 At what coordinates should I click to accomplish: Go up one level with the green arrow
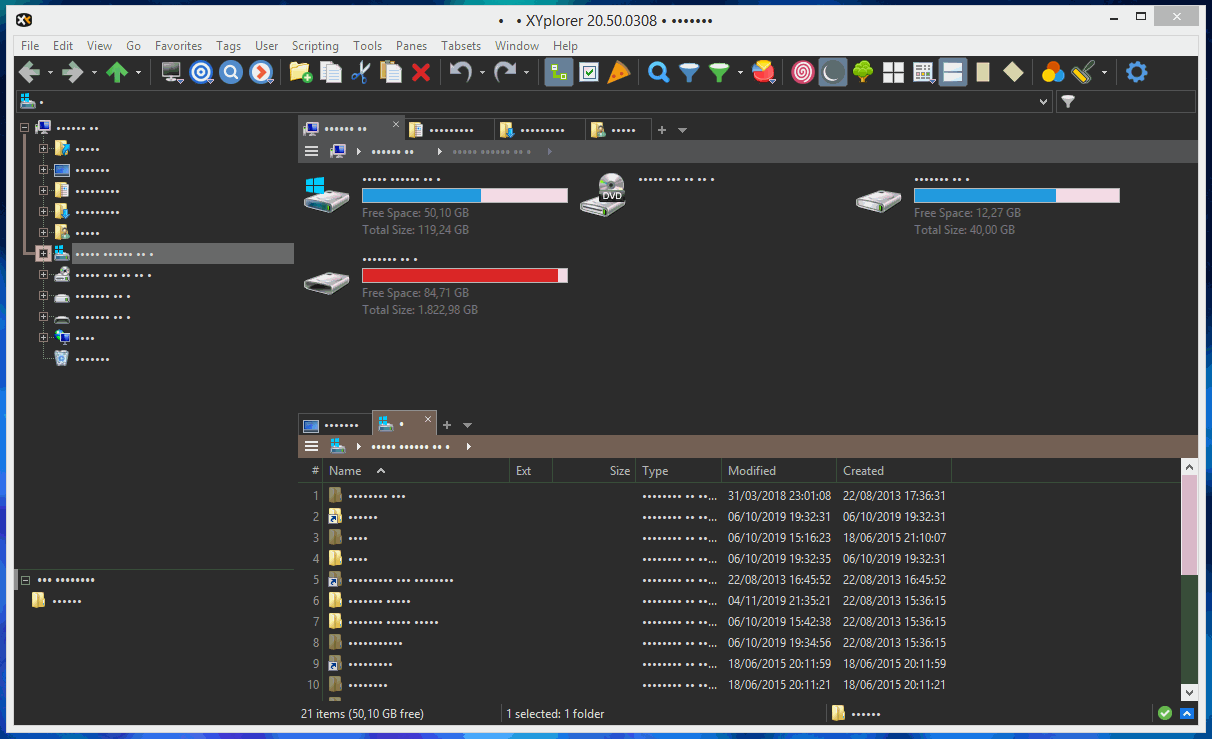[x=117, y=72]
